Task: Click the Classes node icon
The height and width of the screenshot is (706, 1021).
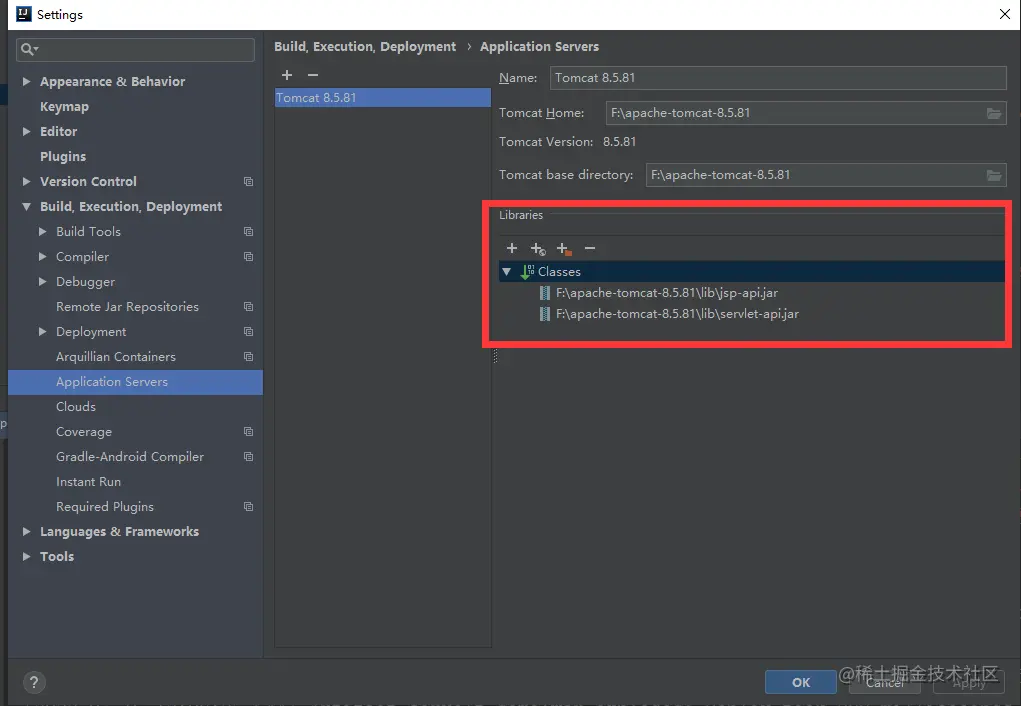Action: tap(527, 272)
